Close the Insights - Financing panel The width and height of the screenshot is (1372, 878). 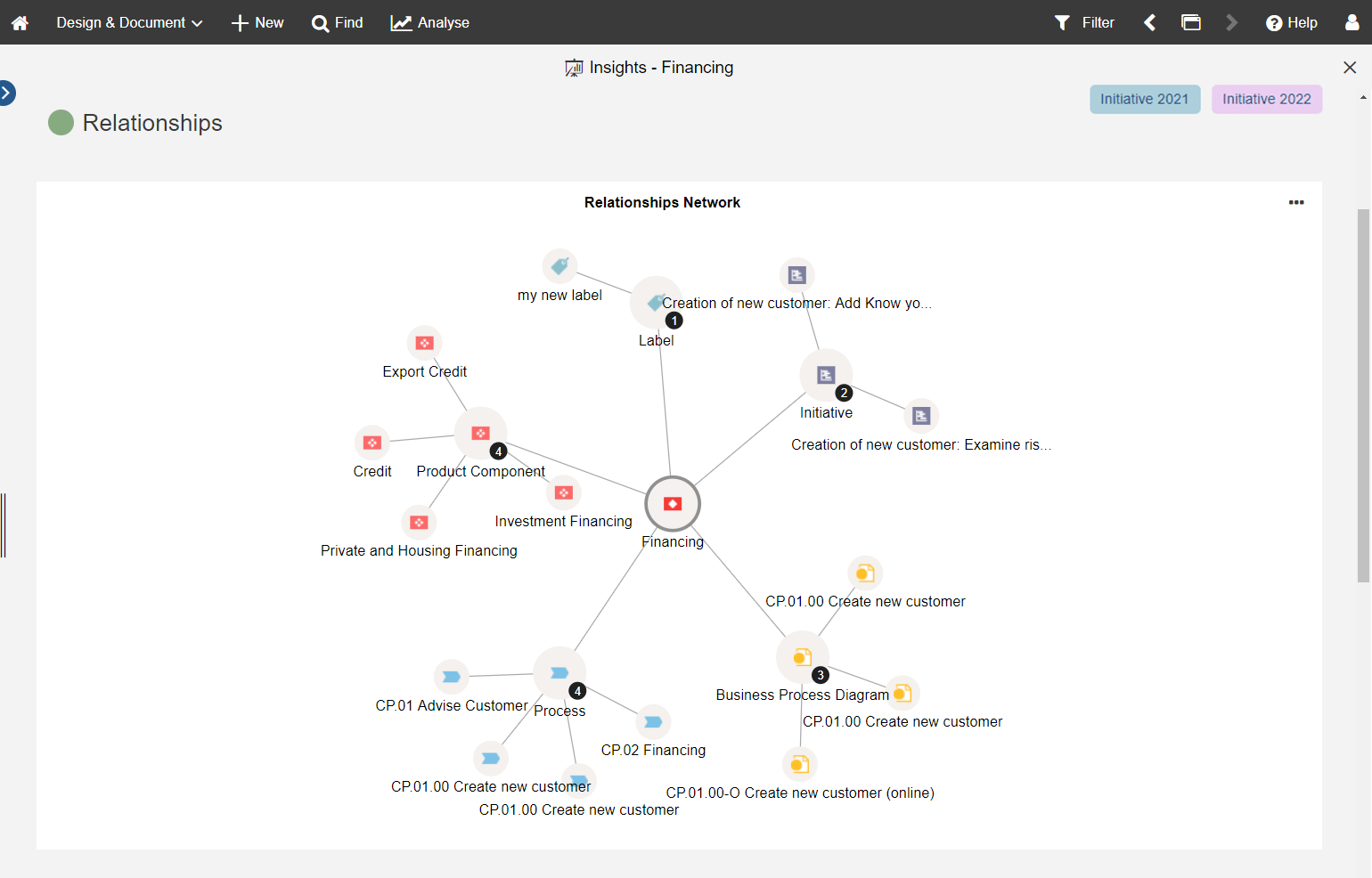(x=1350, y=68)
